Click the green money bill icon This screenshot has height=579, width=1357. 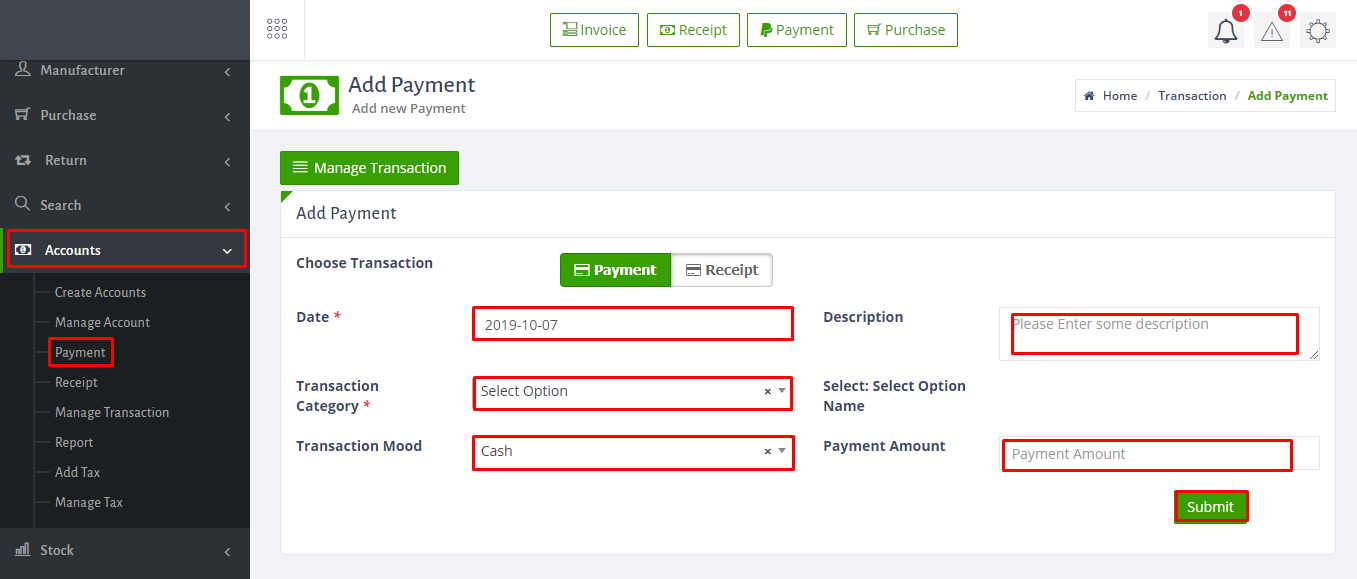click(x=309, y=95)
